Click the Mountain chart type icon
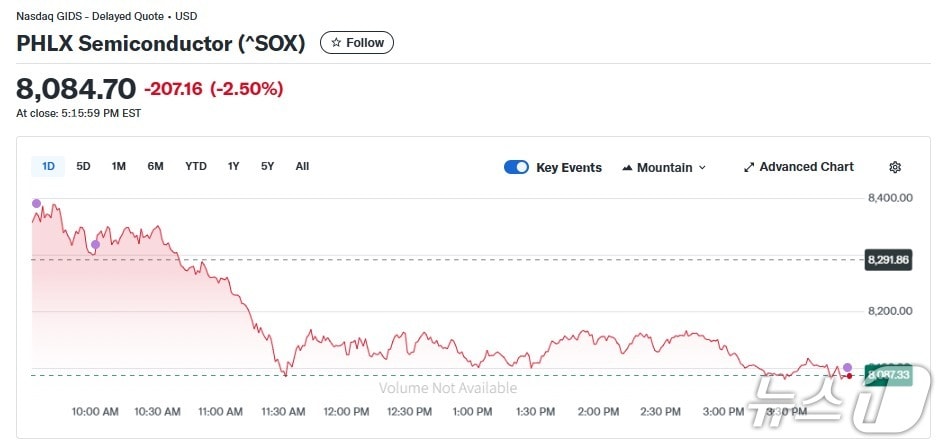The image size is (945, 447). coord(627,167)
